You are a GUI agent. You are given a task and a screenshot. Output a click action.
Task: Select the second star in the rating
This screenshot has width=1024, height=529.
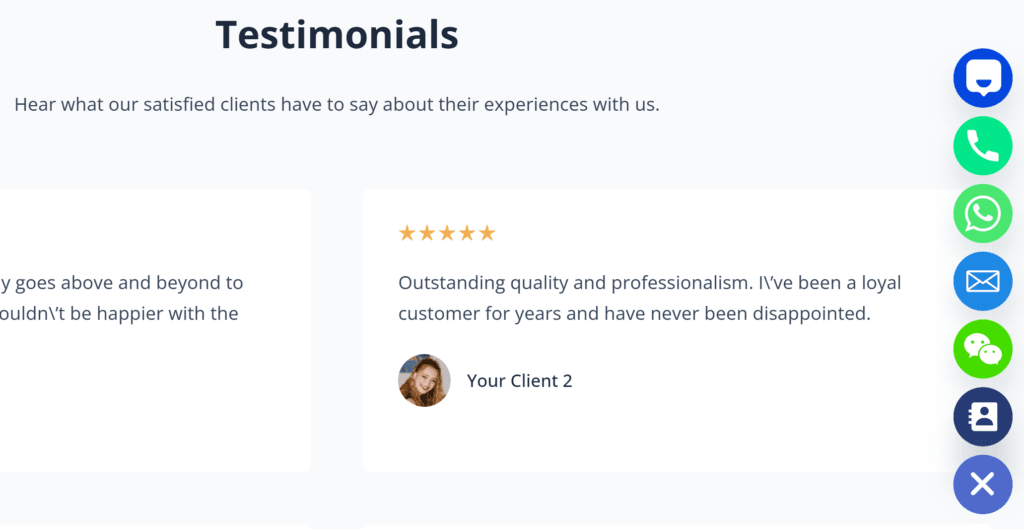coord(427,232)
